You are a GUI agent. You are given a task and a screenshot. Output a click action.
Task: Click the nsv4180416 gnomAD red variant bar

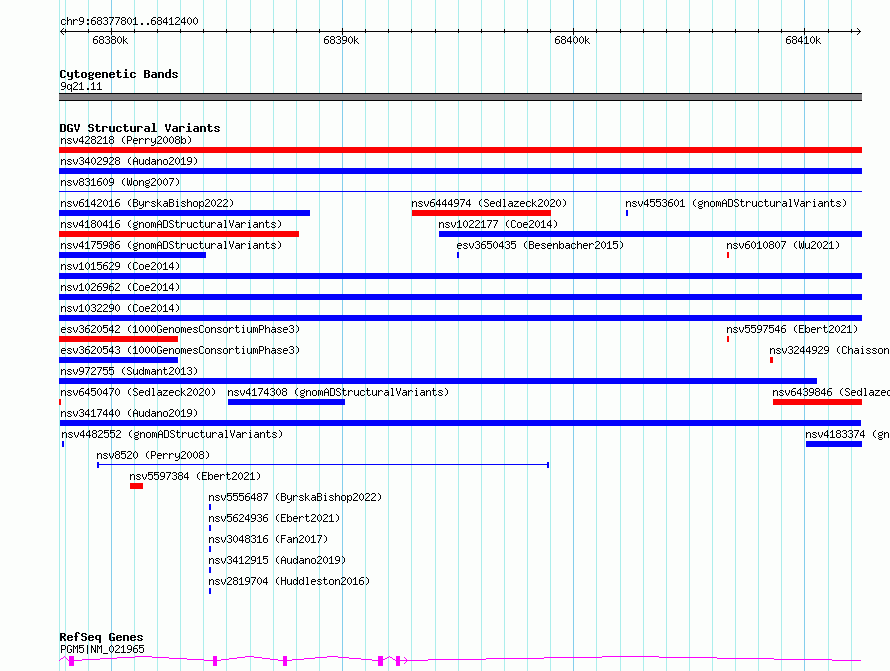[x=179, y=234]
